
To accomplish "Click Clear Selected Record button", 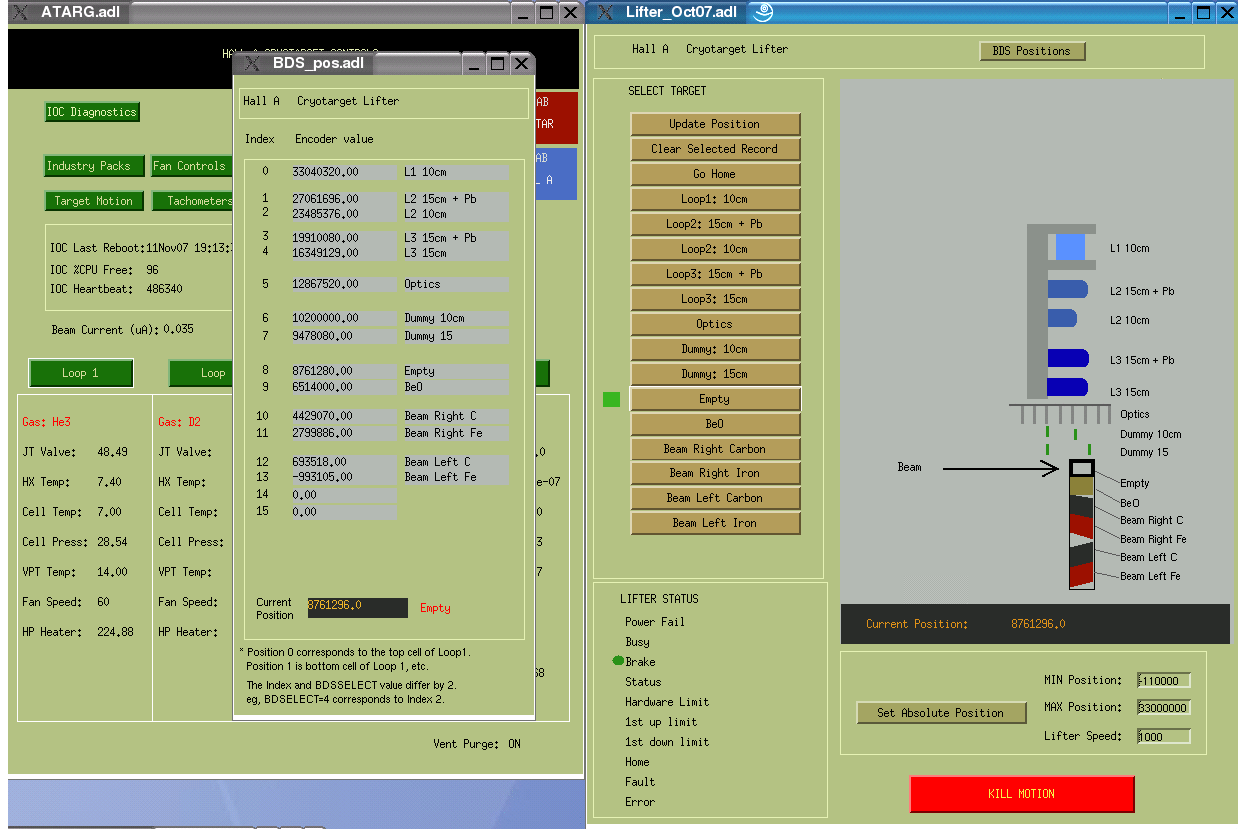I will 715,149.
